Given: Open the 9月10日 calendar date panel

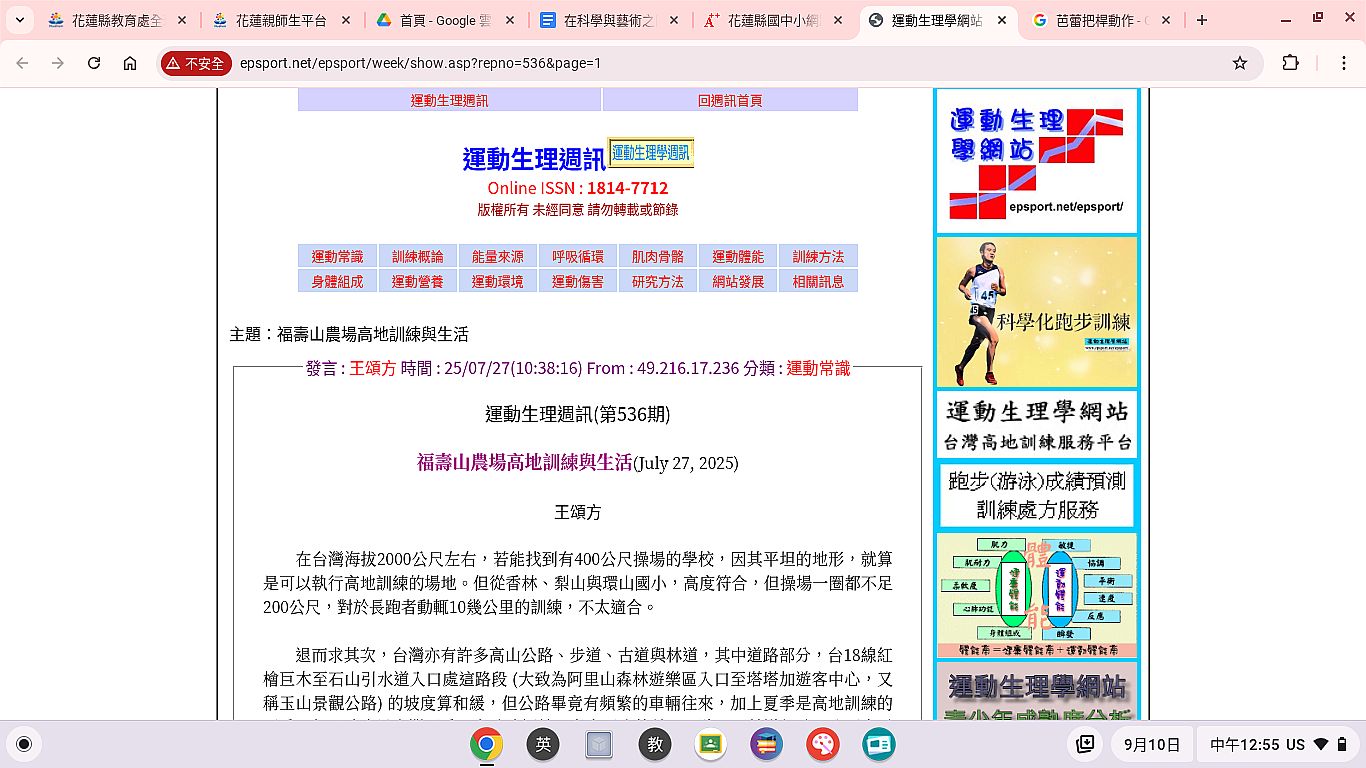Looking at the screenshot, I should point(1152,744).
